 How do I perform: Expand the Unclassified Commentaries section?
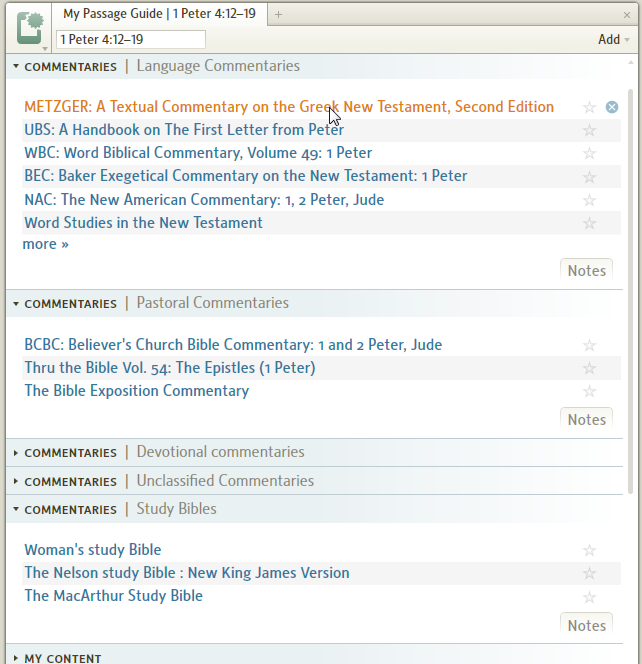(x=16, y=481)
